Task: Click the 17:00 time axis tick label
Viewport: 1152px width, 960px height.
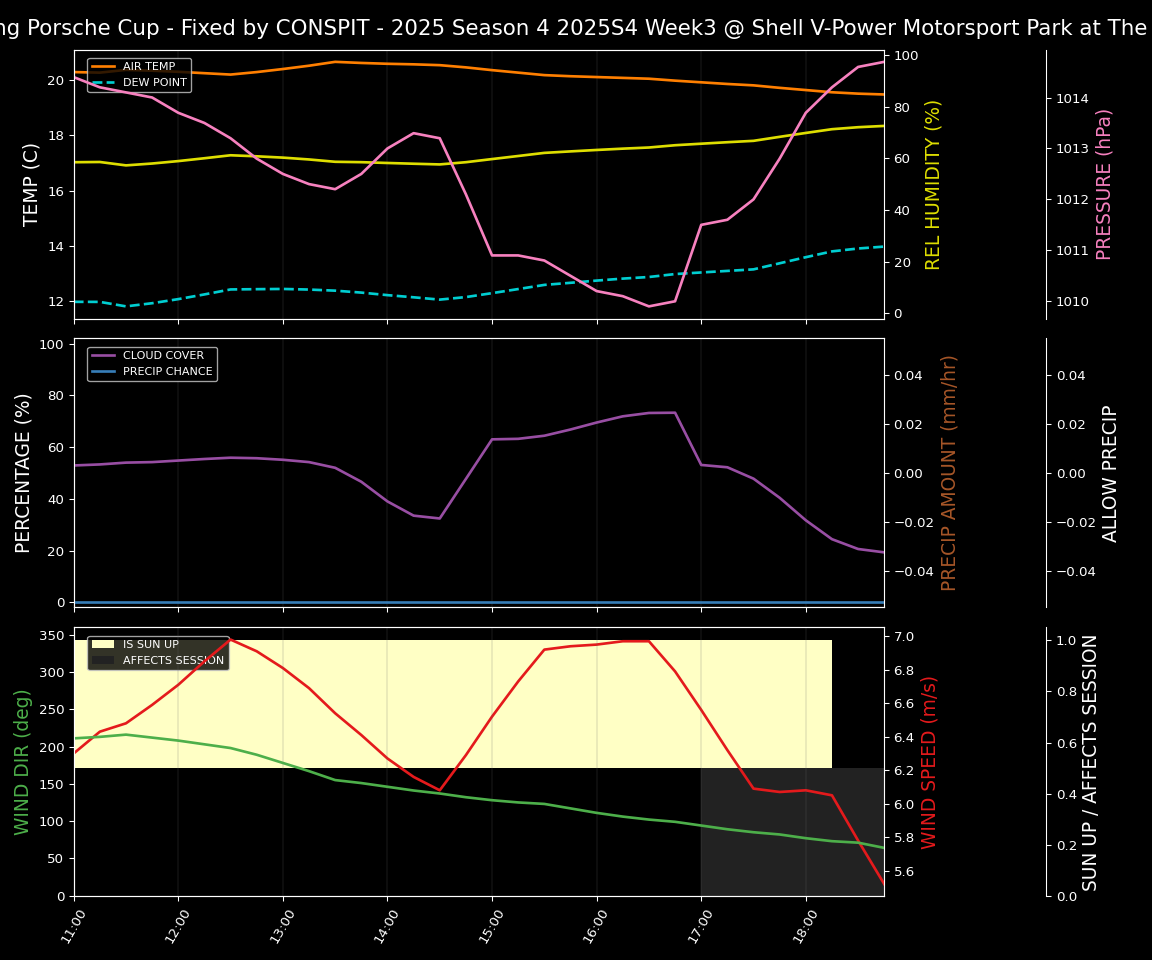Action: [x=704, y=927]
